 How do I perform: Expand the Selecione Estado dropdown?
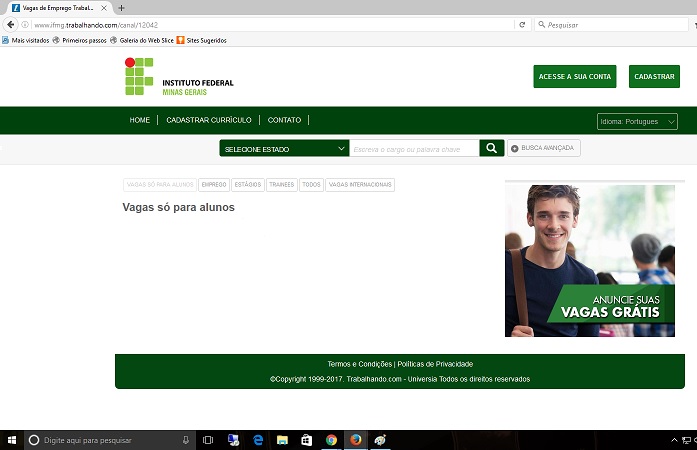283,148
